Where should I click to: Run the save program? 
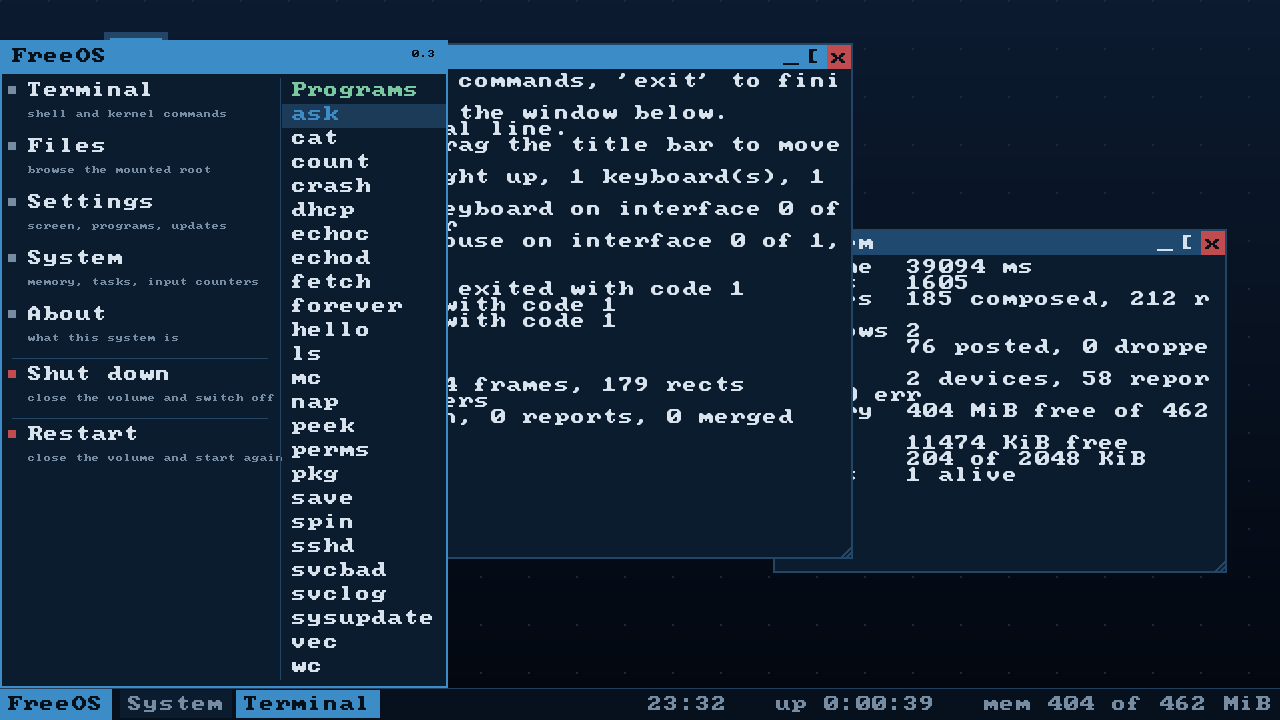[364, 499]
